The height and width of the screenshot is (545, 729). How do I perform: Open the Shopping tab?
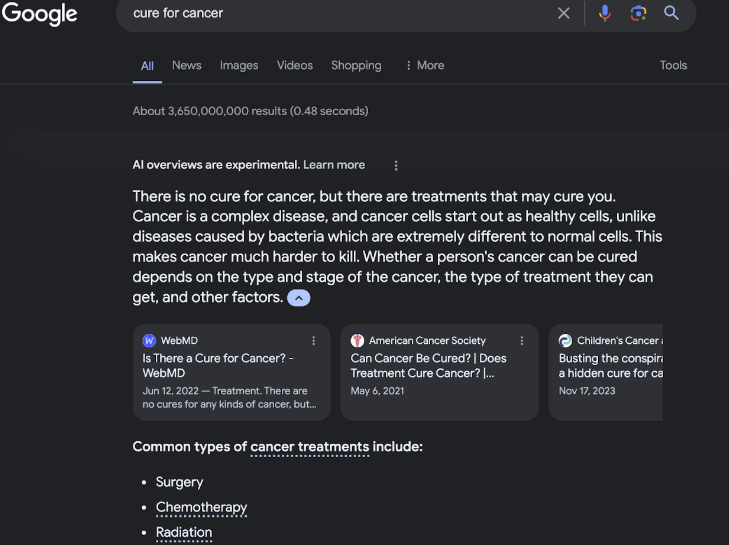coord(356,66)
